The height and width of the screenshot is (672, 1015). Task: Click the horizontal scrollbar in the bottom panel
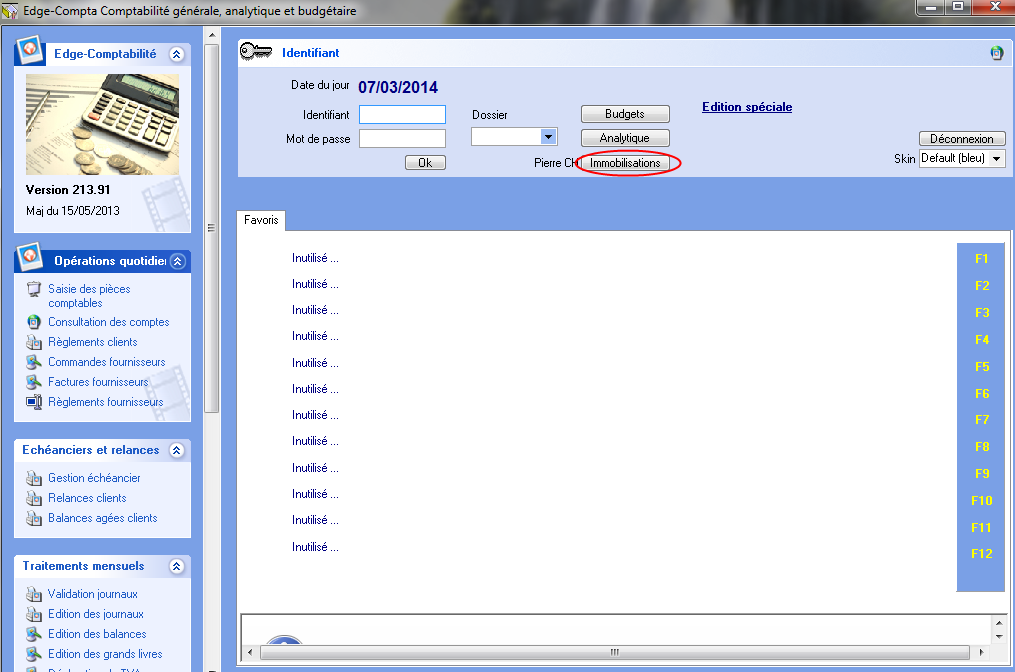pyautogui.click(x=615, y=653)
